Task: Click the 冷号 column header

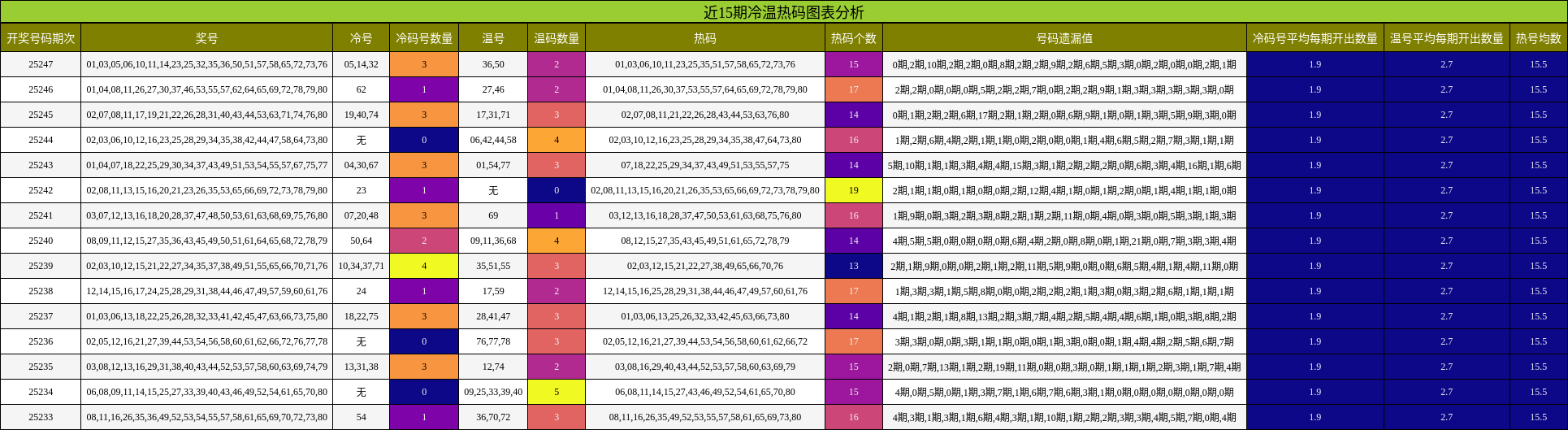Action: click(x=362, y=38)
